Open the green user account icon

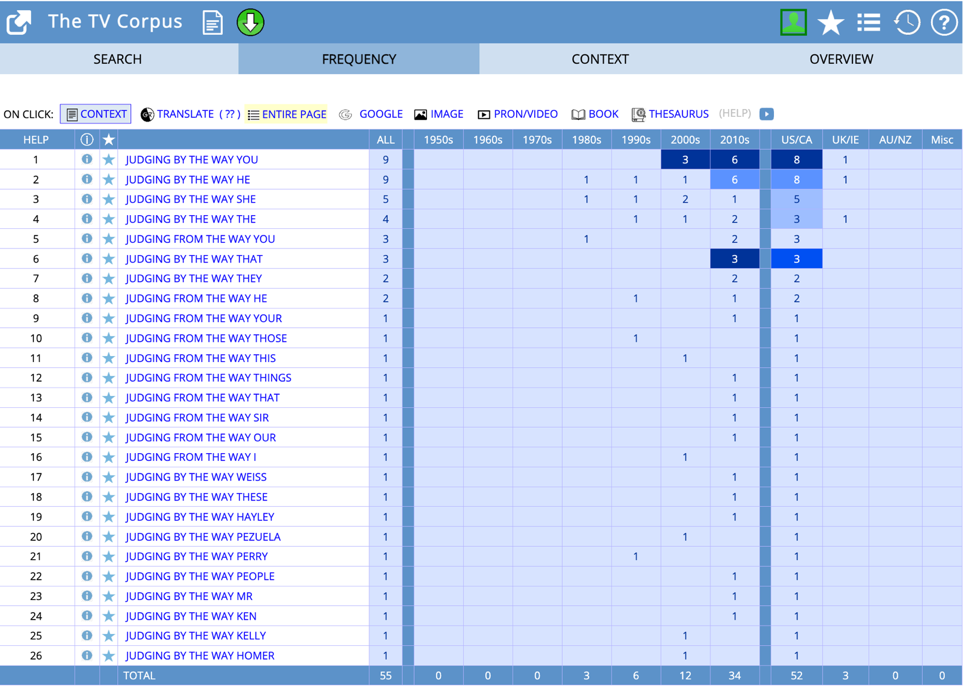[793, 22]
